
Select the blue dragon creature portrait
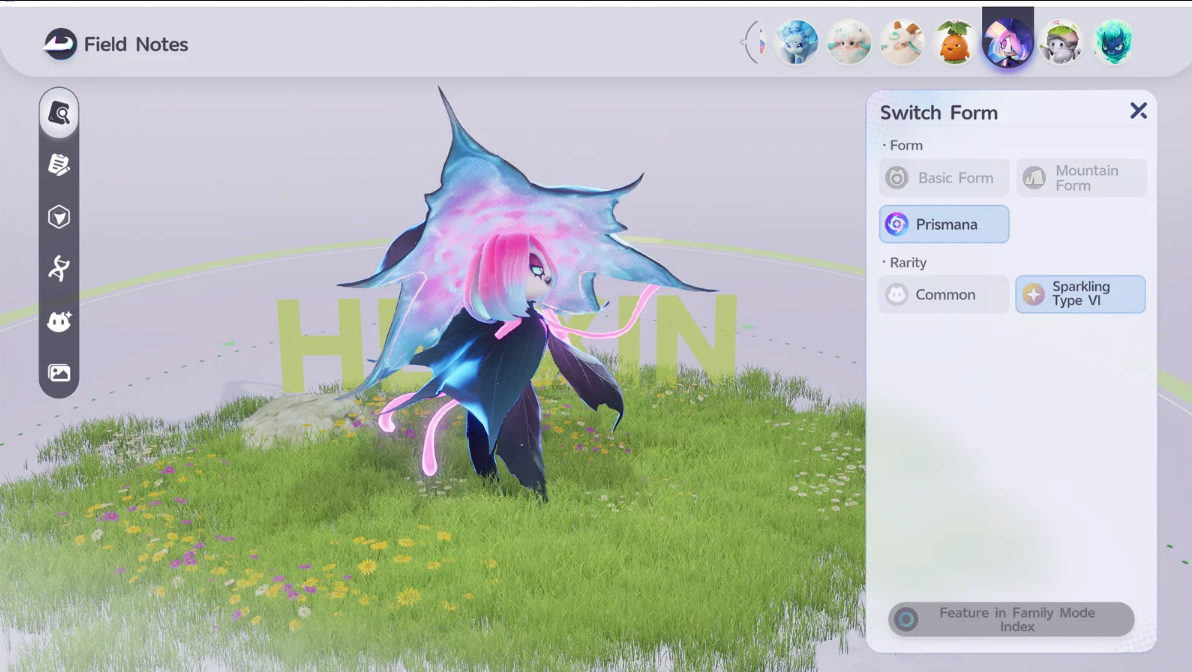(796, 42)
